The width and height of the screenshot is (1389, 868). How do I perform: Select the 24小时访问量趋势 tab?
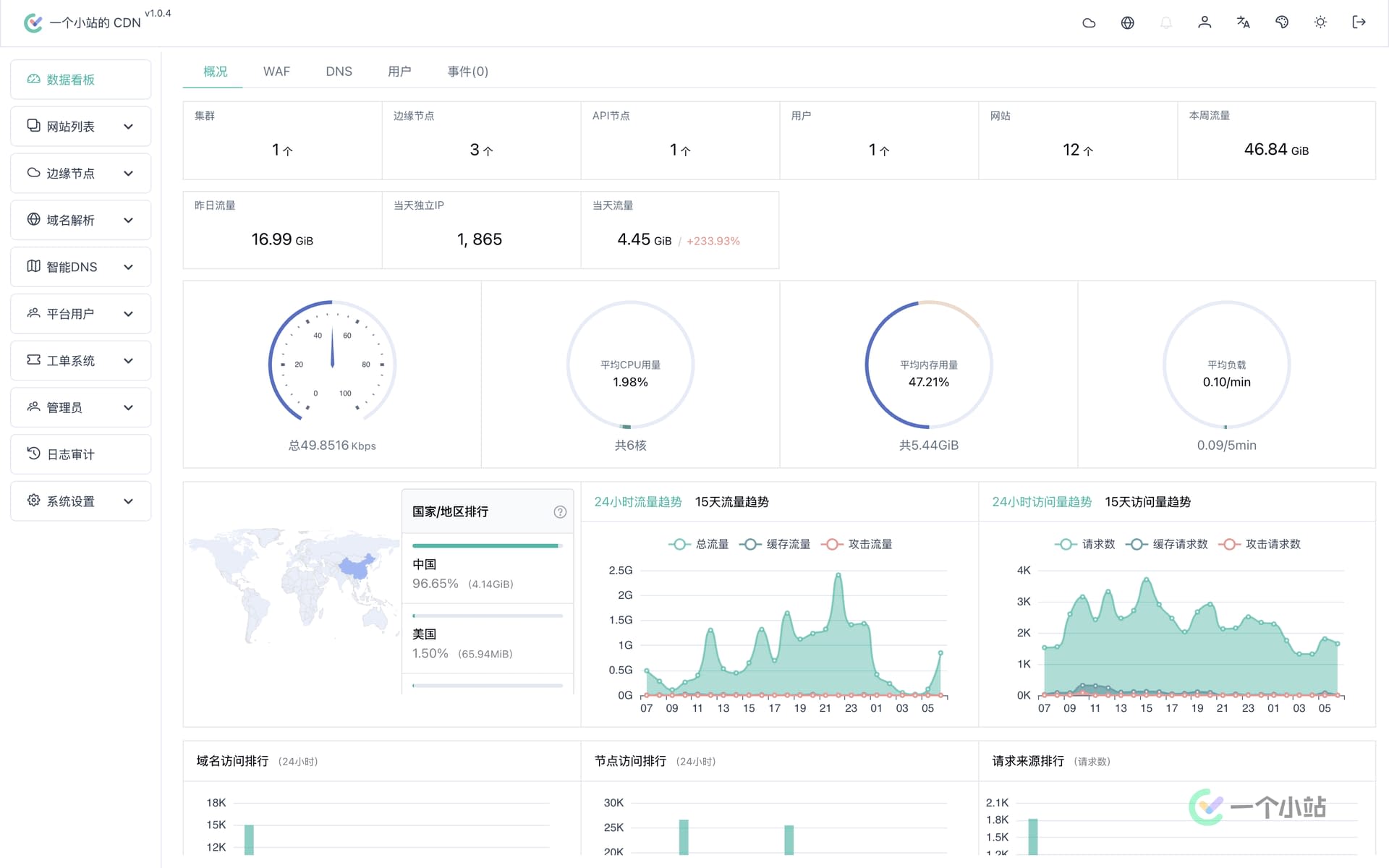1042,501
